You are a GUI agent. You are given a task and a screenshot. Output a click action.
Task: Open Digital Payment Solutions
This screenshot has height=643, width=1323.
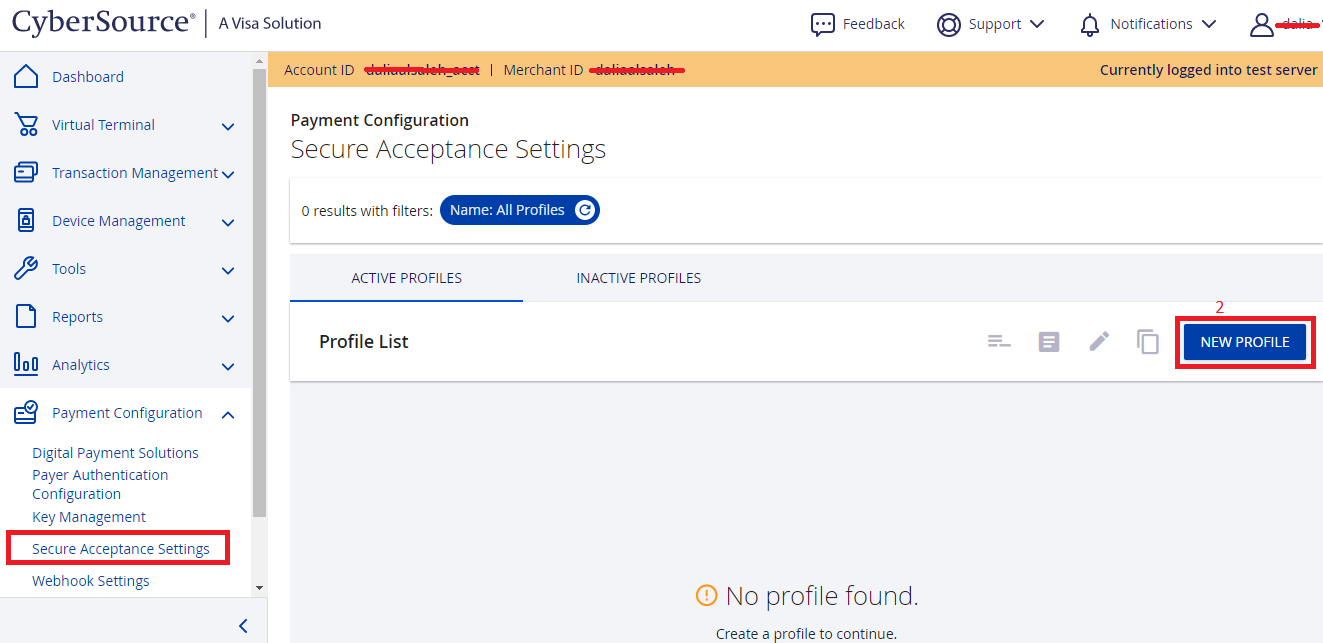115,453
